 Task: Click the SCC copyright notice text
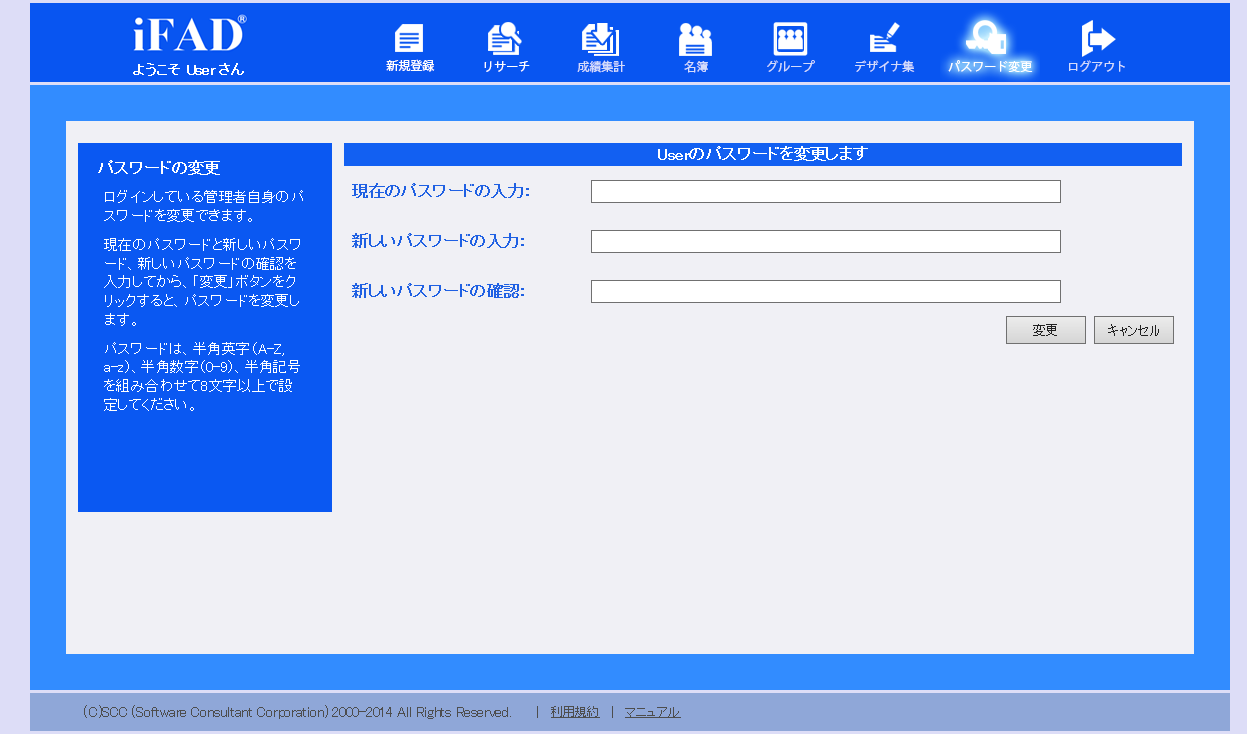297,712
